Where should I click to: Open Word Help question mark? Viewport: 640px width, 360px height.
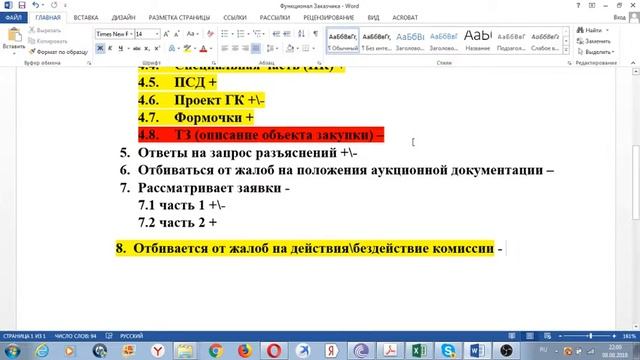(578, 6)
